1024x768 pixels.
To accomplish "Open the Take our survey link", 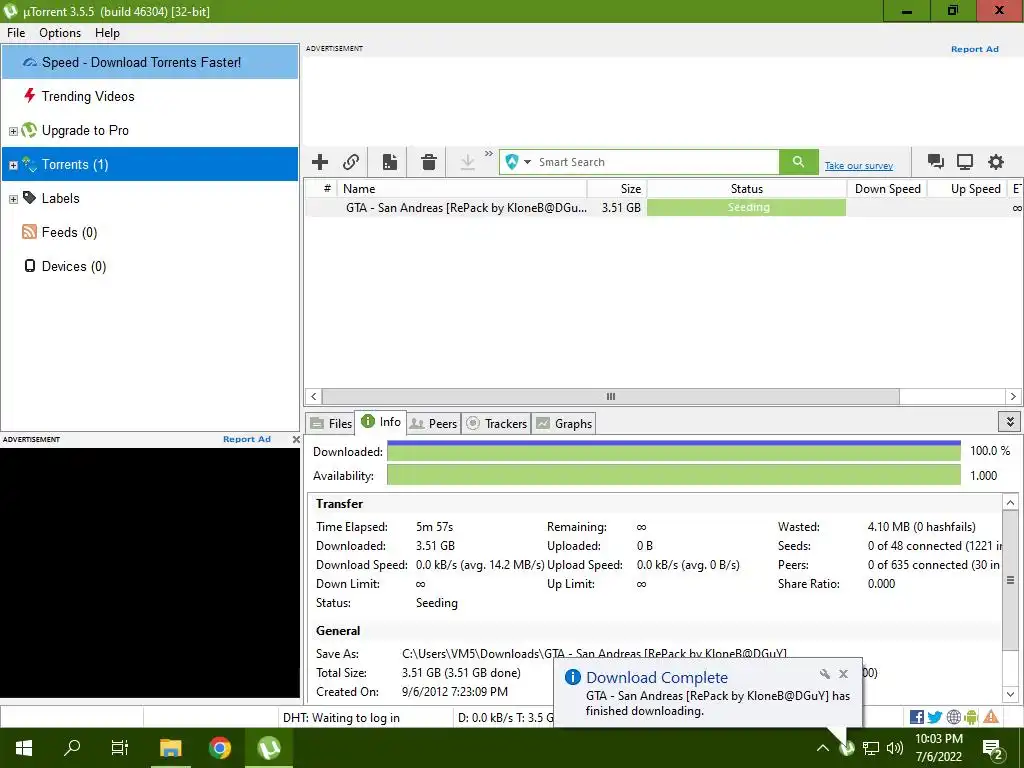I will pos(858,166).
